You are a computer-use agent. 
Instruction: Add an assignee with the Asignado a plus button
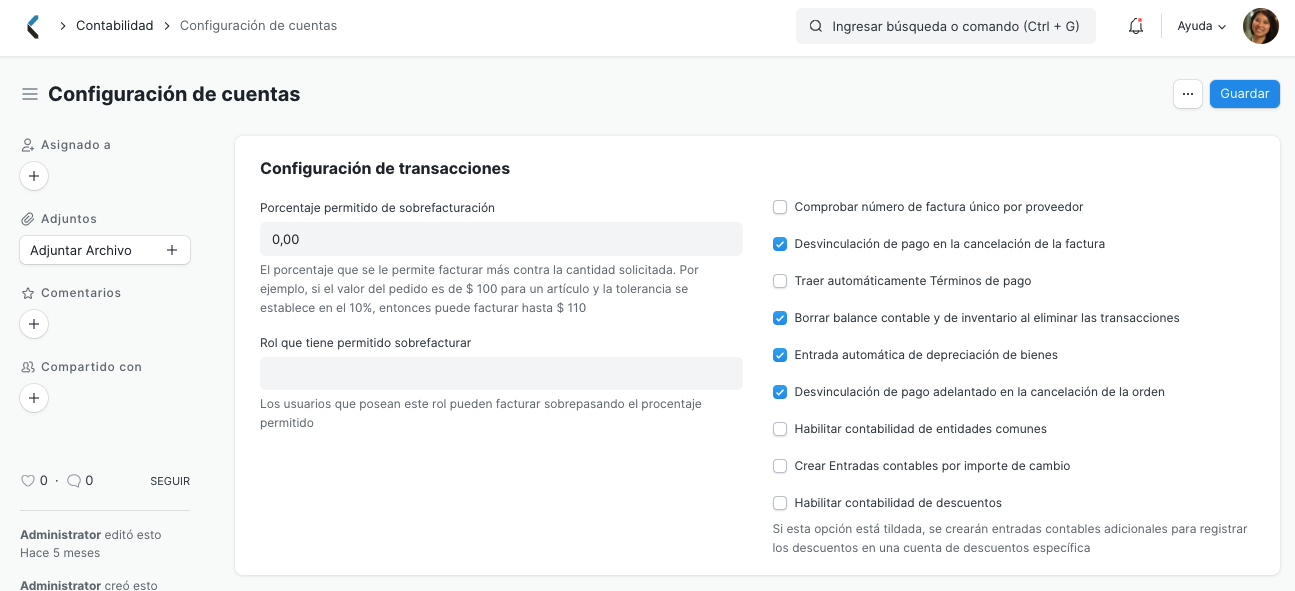click(x=34, y=176)
